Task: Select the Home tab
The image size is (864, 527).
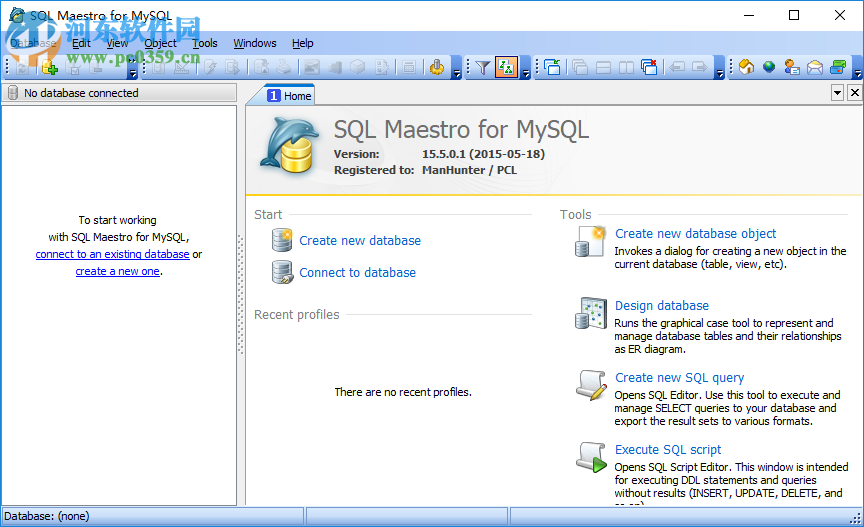Action: 289,96
